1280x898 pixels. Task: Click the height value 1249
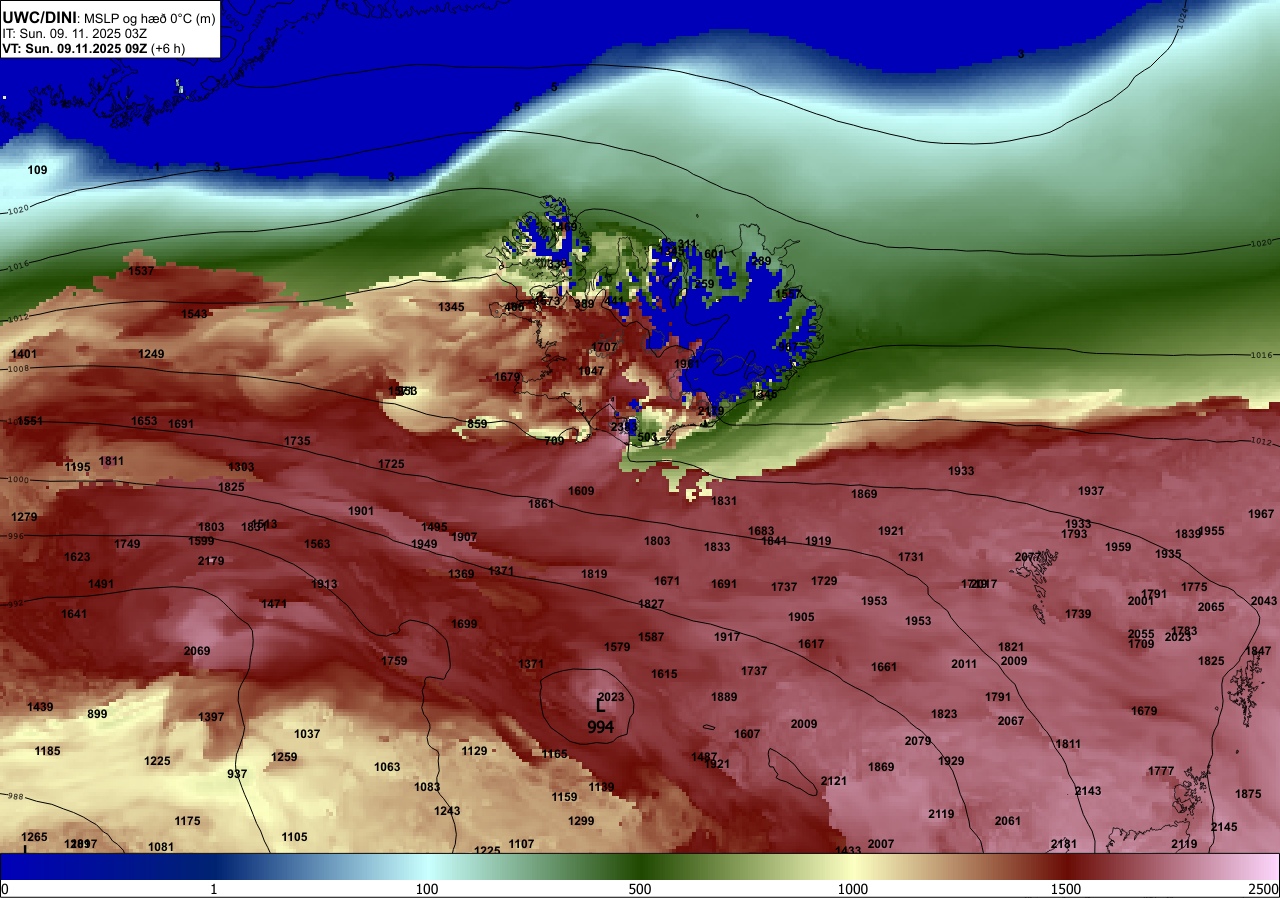point(151,354)
